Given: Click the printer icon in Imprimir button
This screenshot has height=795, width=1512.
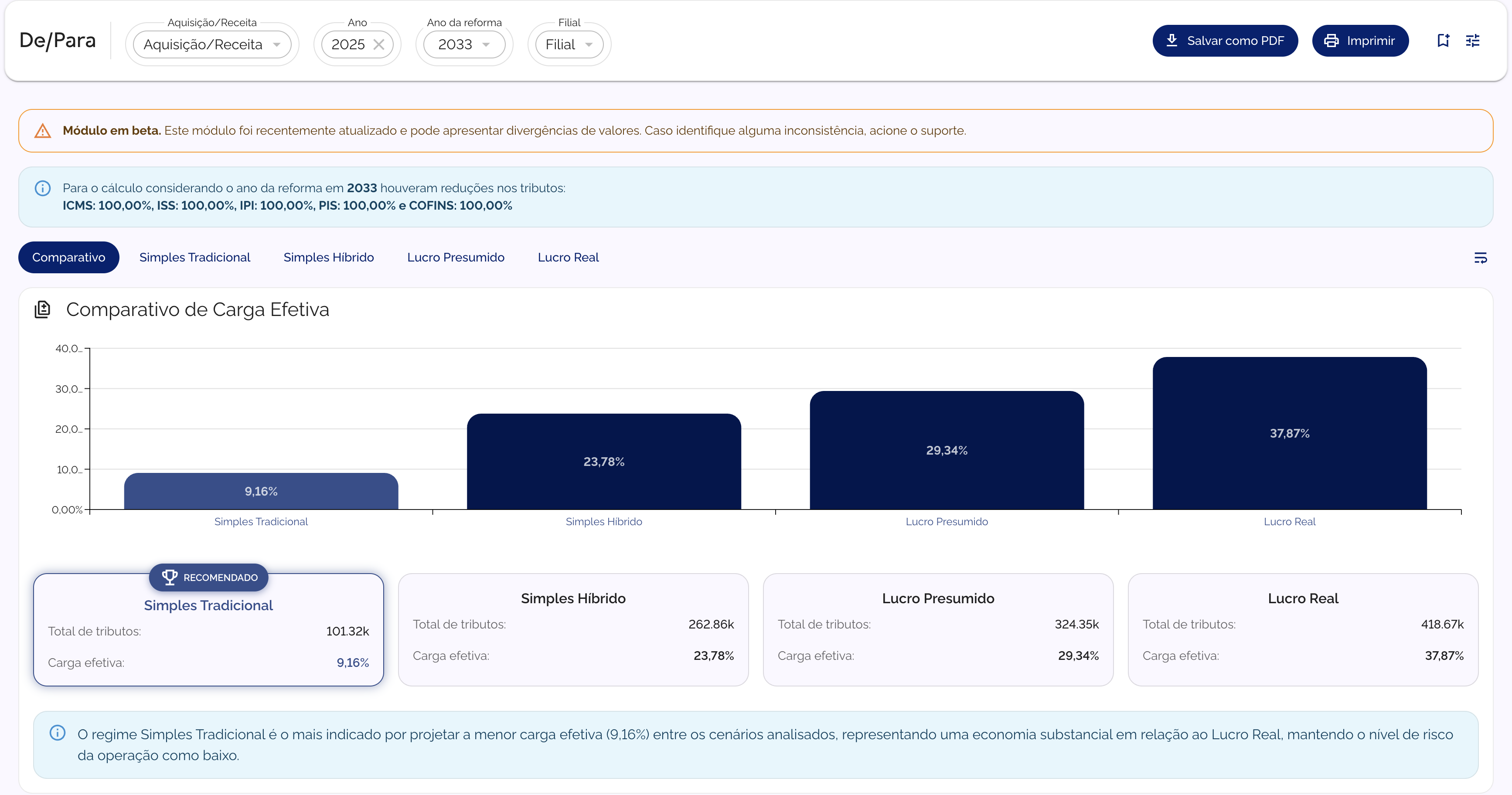Looking at the screenshot, I should 1331,41.
